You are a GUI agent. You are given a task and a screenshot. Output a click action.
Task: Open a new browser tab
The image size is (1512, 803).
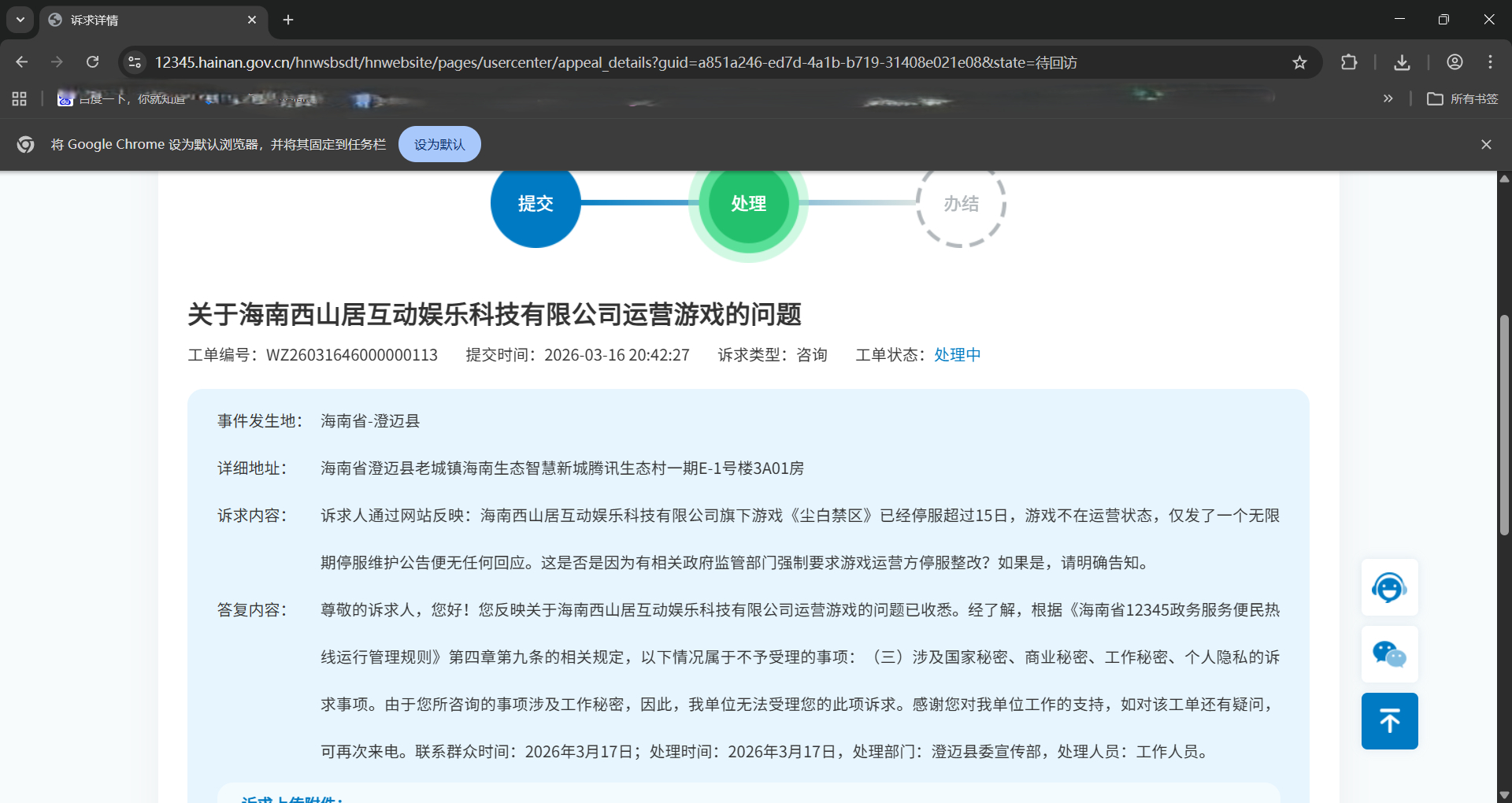288,20
